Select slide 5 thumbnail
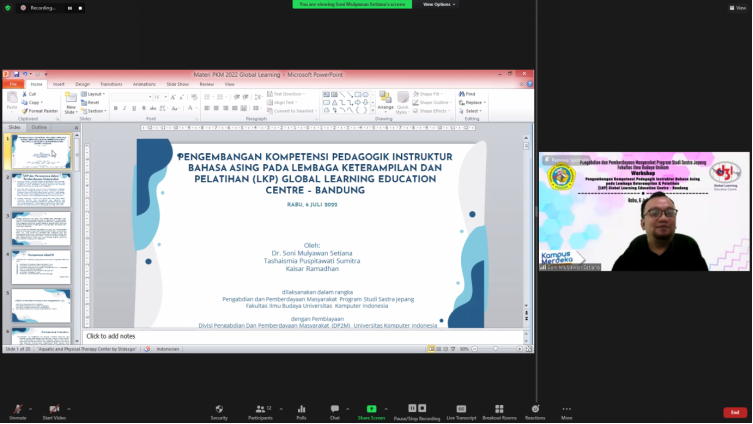Screen dimensions: 753x424 [x=41, y=306]
